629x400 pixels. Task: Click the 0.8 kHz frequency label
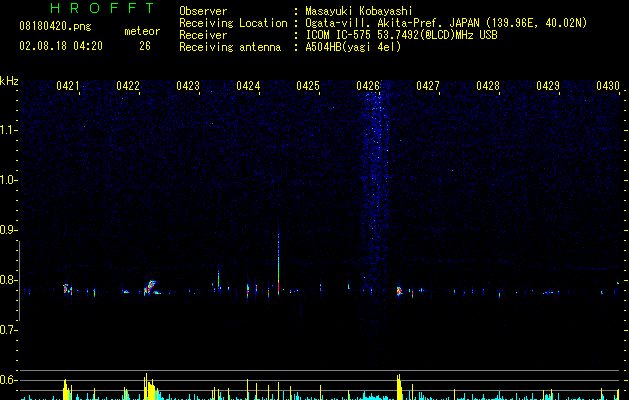point(7,280)
